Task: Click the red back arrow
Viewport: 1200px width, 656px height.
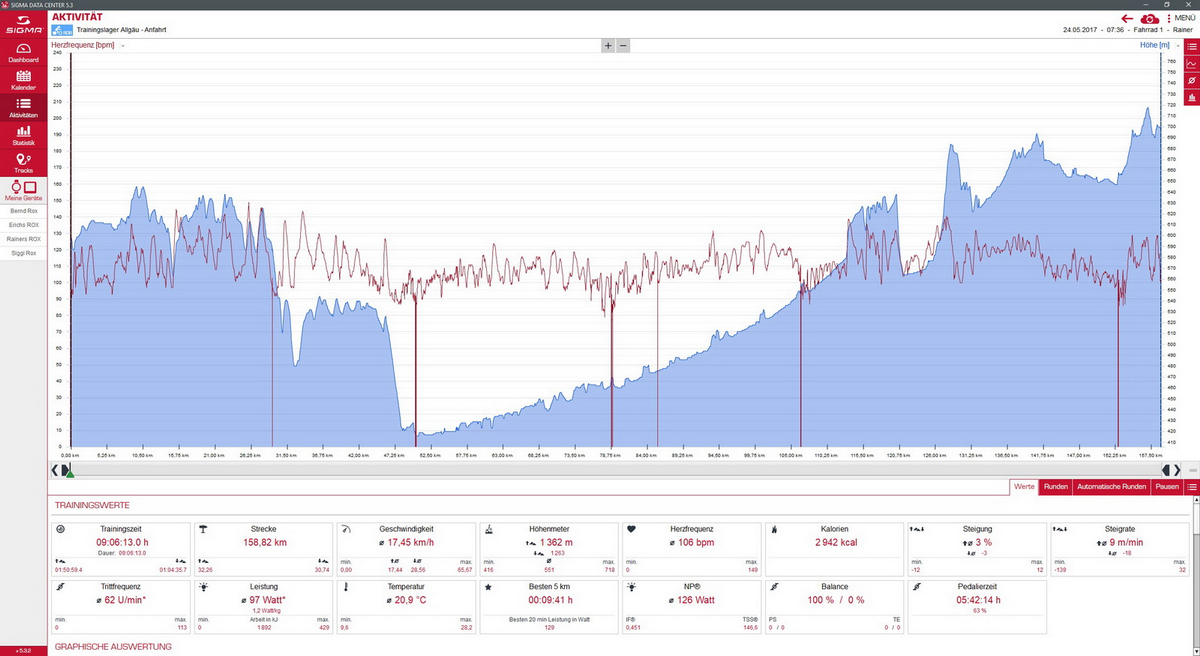Action: pos(1127,18)
